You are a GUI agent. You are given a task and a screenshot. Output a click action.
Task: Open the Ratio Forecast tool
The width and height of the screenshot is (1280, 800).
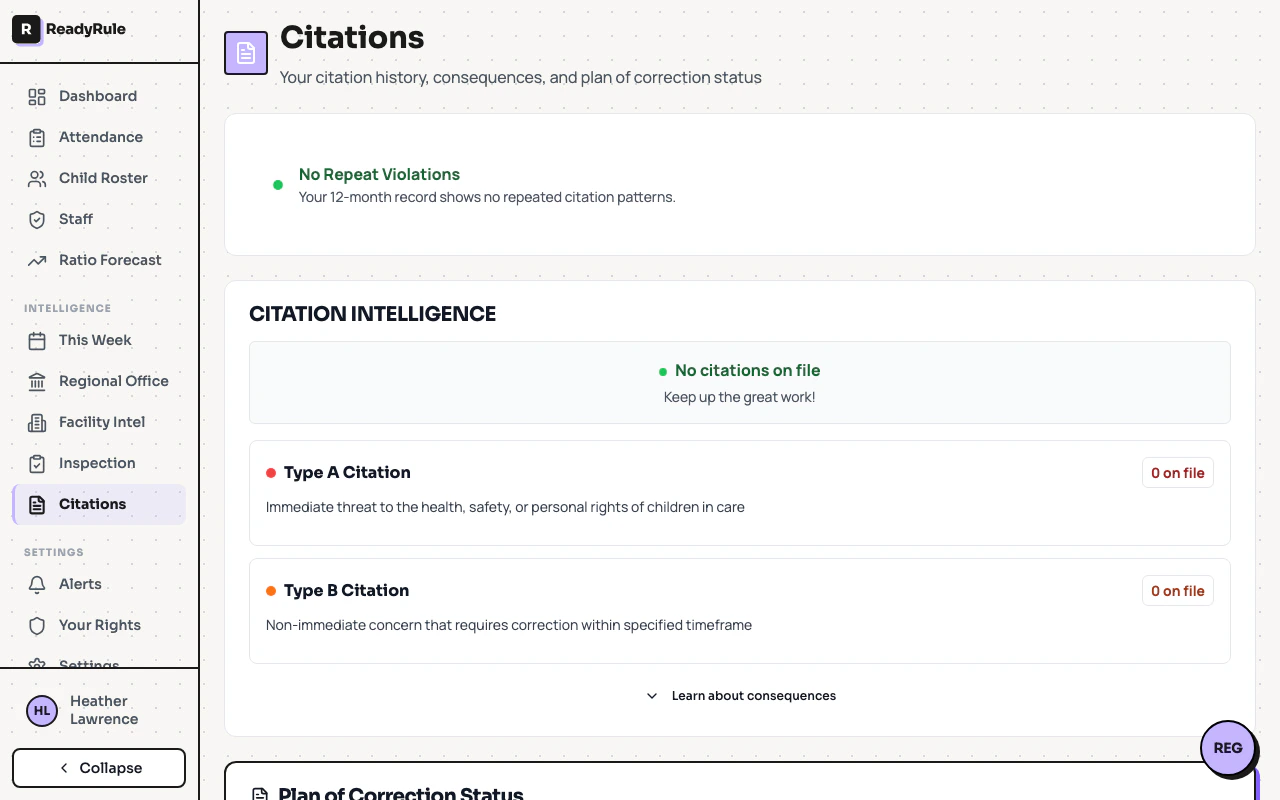(x=109, y=260)
